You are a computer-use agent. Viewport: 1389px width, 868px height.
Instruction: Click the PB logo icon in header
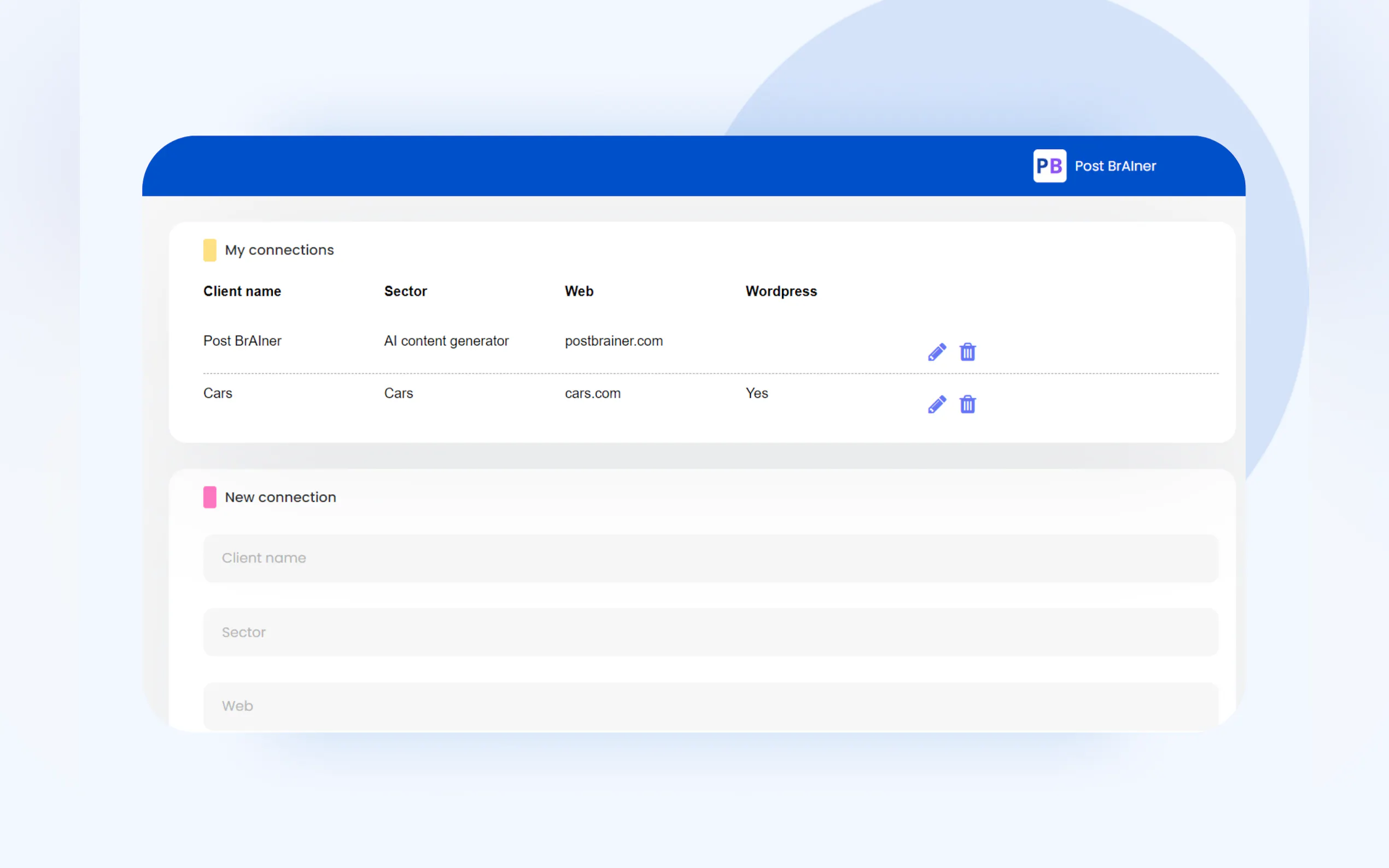[x=1049, y=166]
